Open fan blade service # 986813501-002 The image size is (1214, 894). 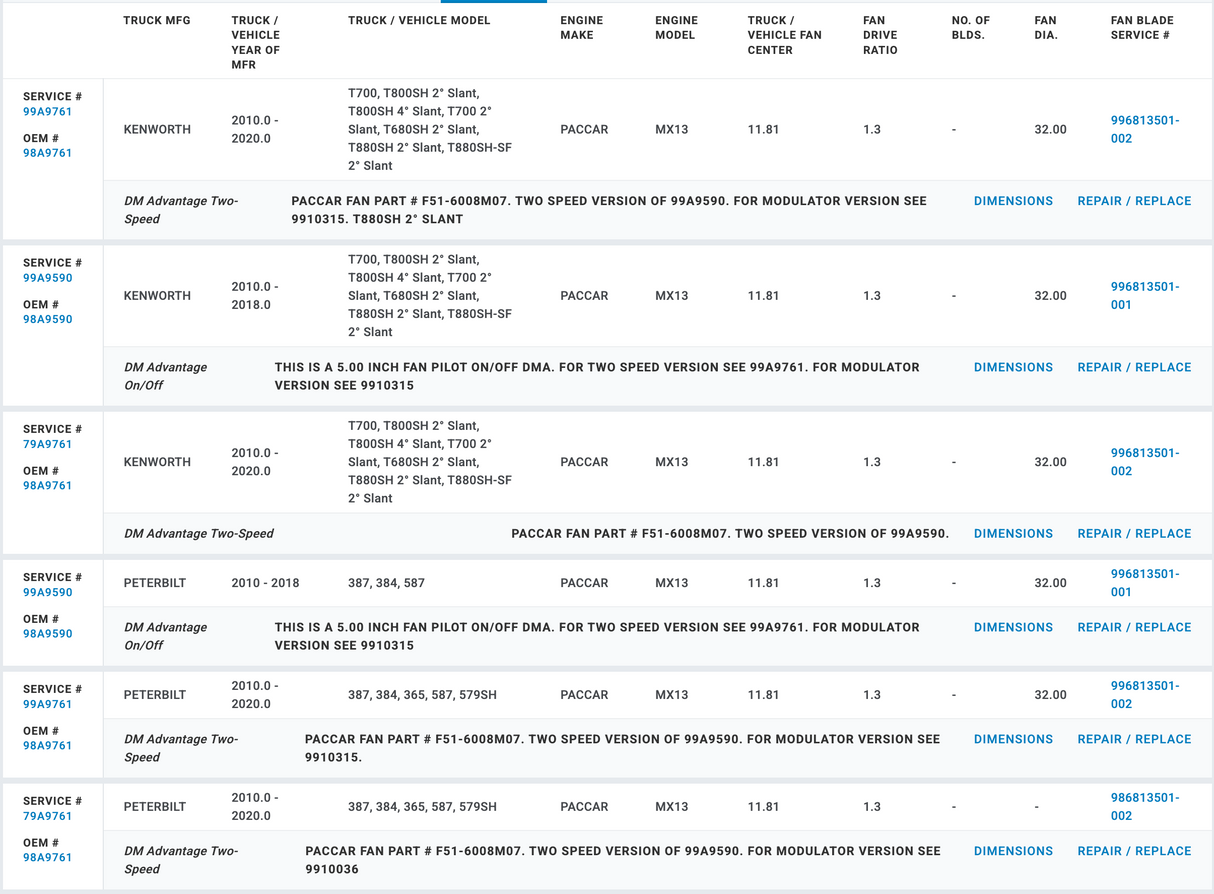[1145, 807]
